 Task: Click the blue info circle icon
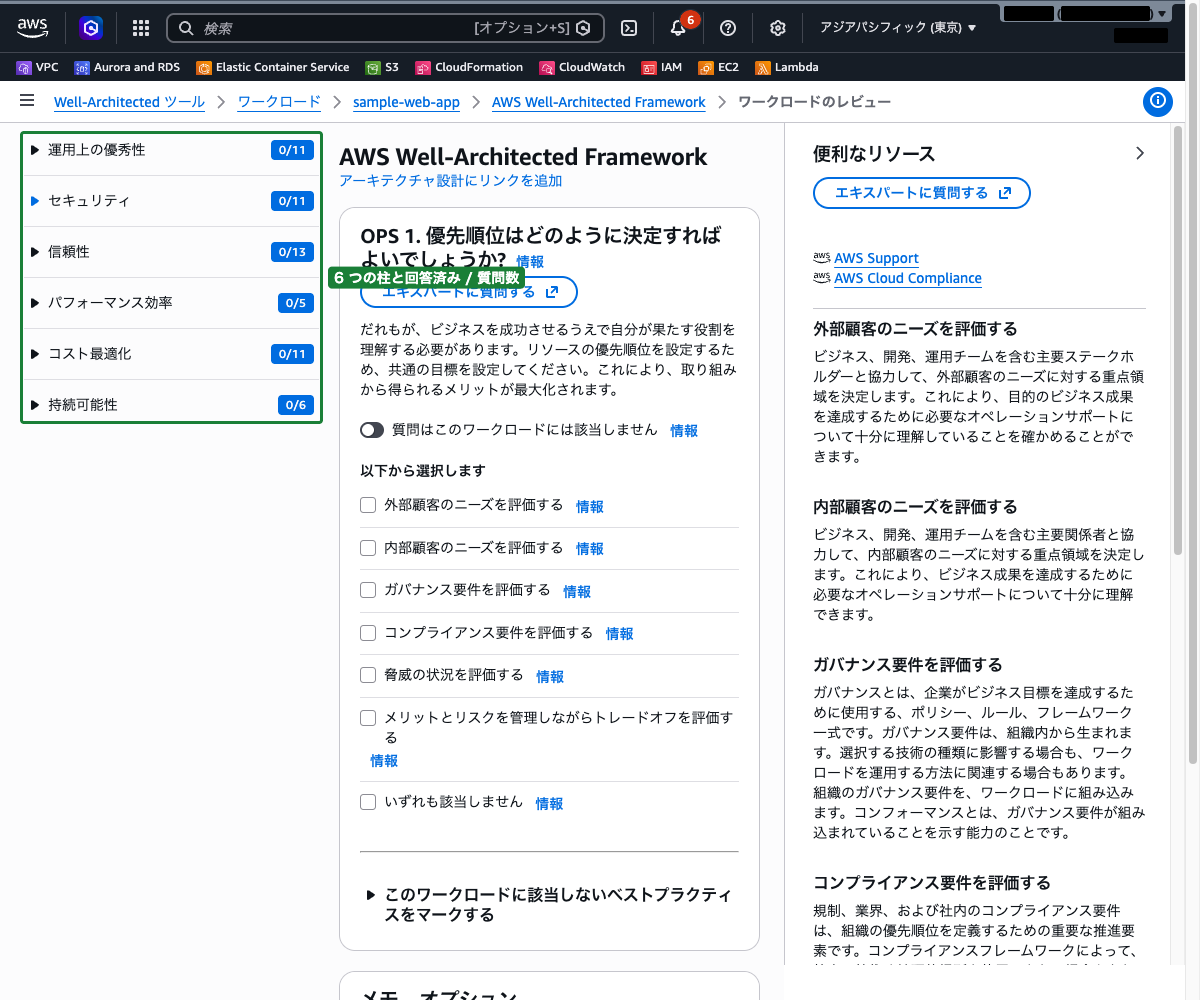(1158, 101)
